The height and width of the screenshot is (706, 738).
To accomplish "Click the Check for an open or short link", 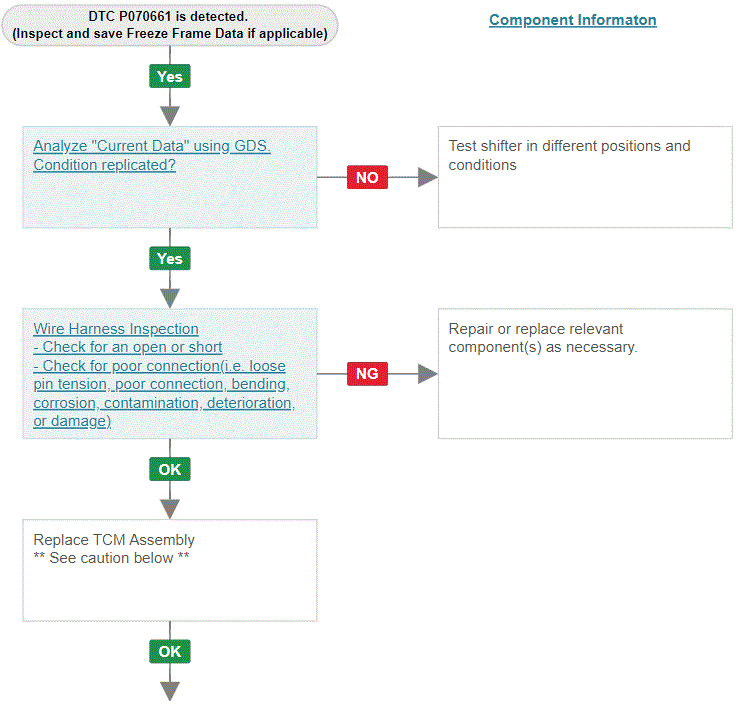I will tap(128, 347).
